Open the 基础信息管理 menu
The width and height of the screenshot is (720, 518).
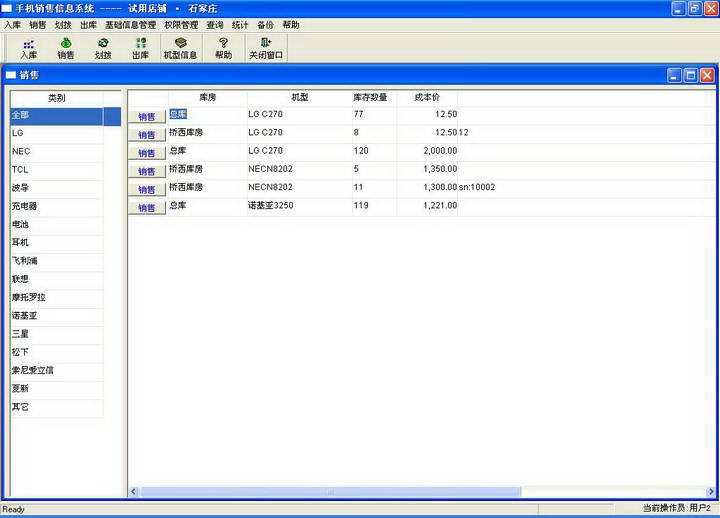click(x=130, y=25)
